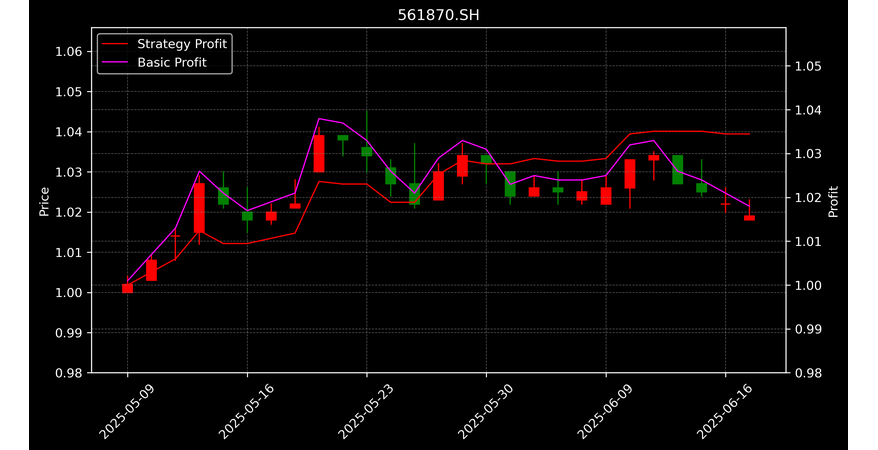Viewport: 878px width, 450px height.
Task: Click the 0.98 tick on the Price axis
Action: pos(69,373)
